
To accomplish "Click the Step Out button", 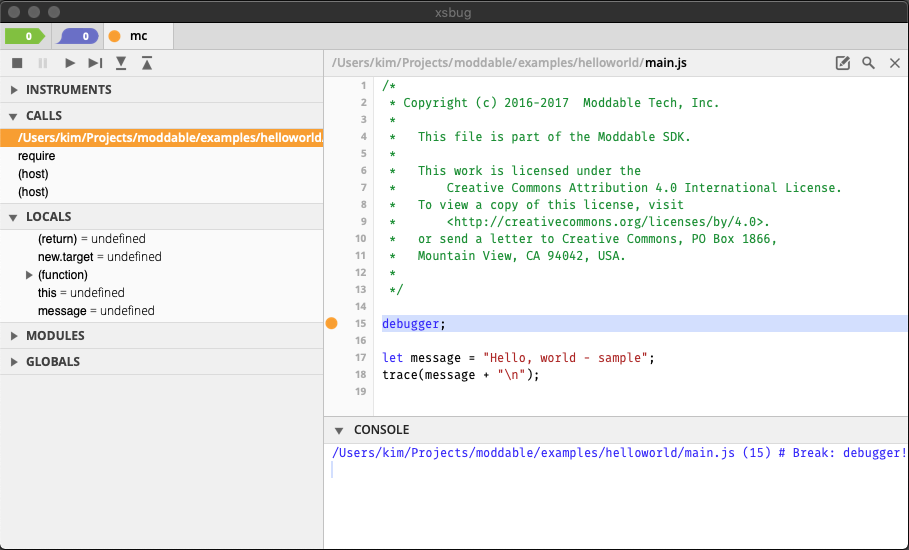I will click(x=147, y=63).
